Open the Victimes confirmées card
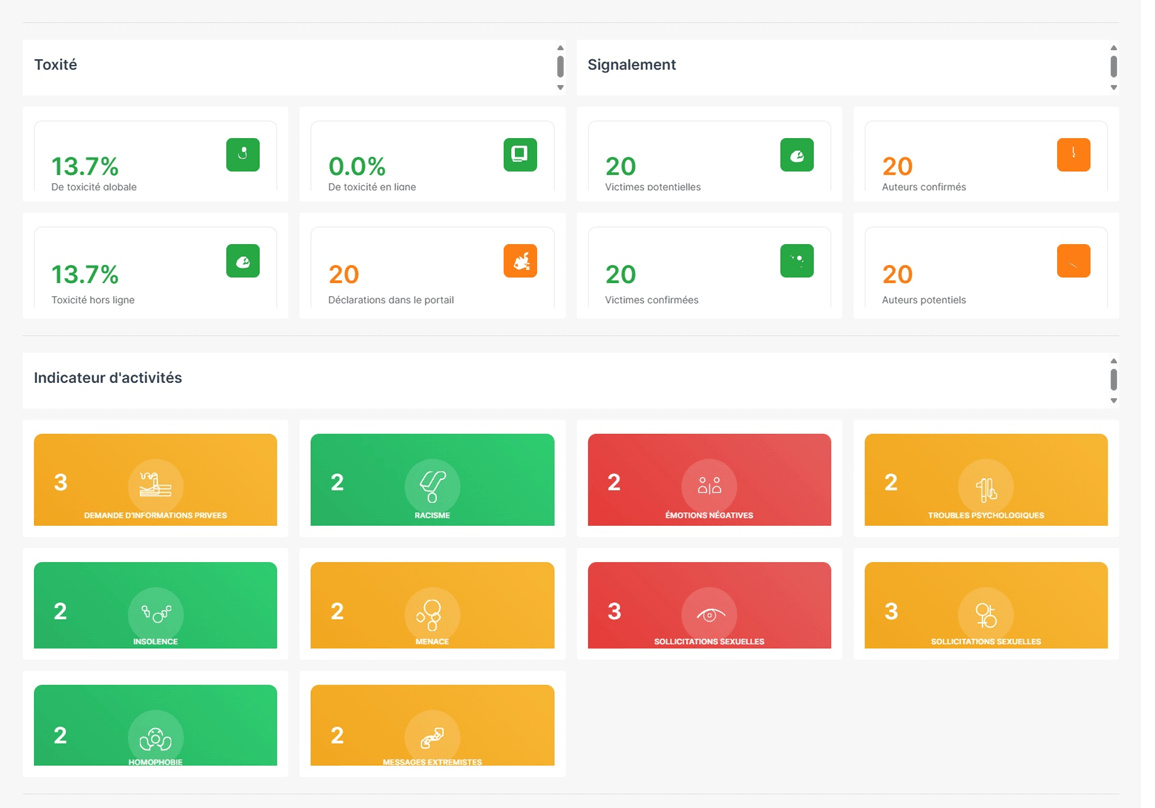Screen dimensions: 1155x808 [708, 267]
